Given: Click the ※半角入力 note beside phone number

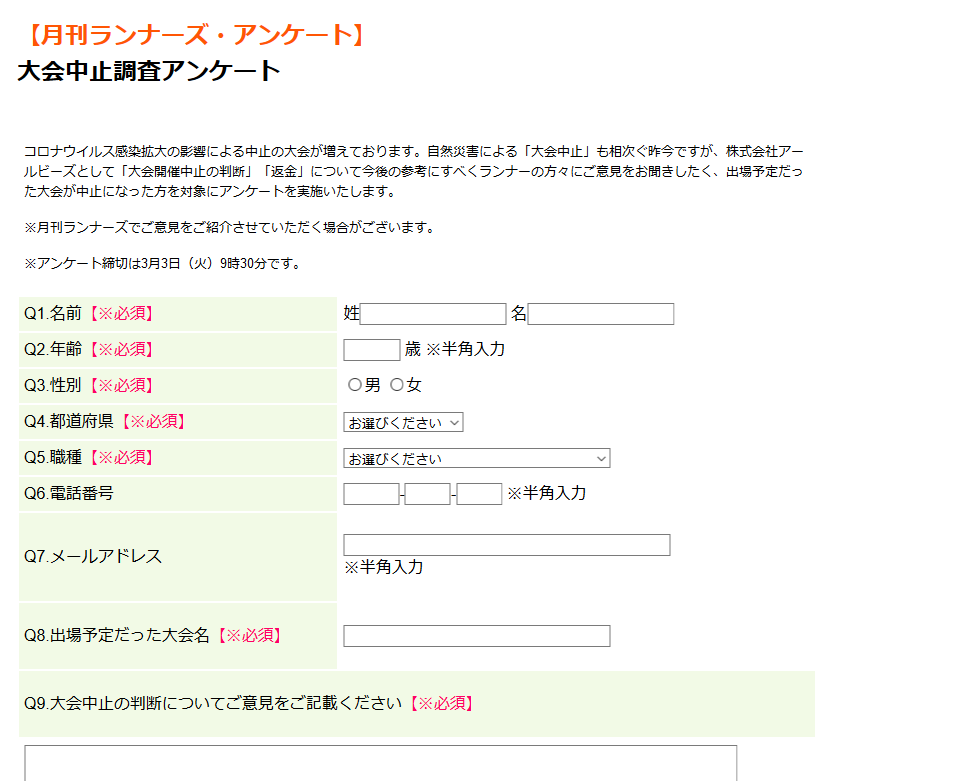Looking at the screenshot, I should coord(547,493).
